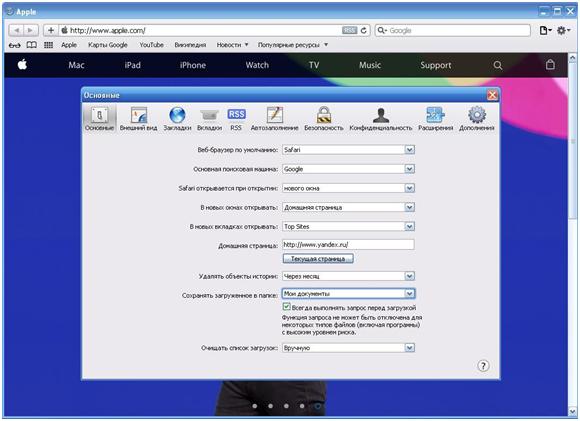
Task: Go forward with the browser forward arrow
Action: click(x=30, y=30)
